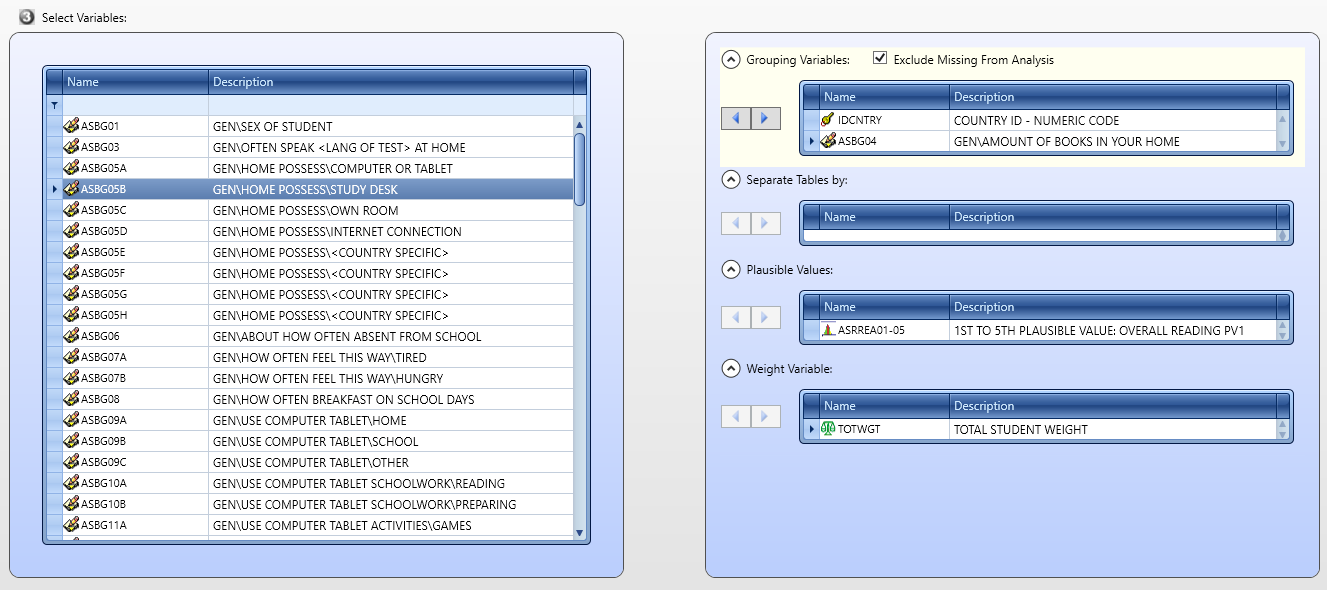This screenshot has width=1327, height=590.
Task: Select the icon for ASBG09A
Action: coord(71,420)
